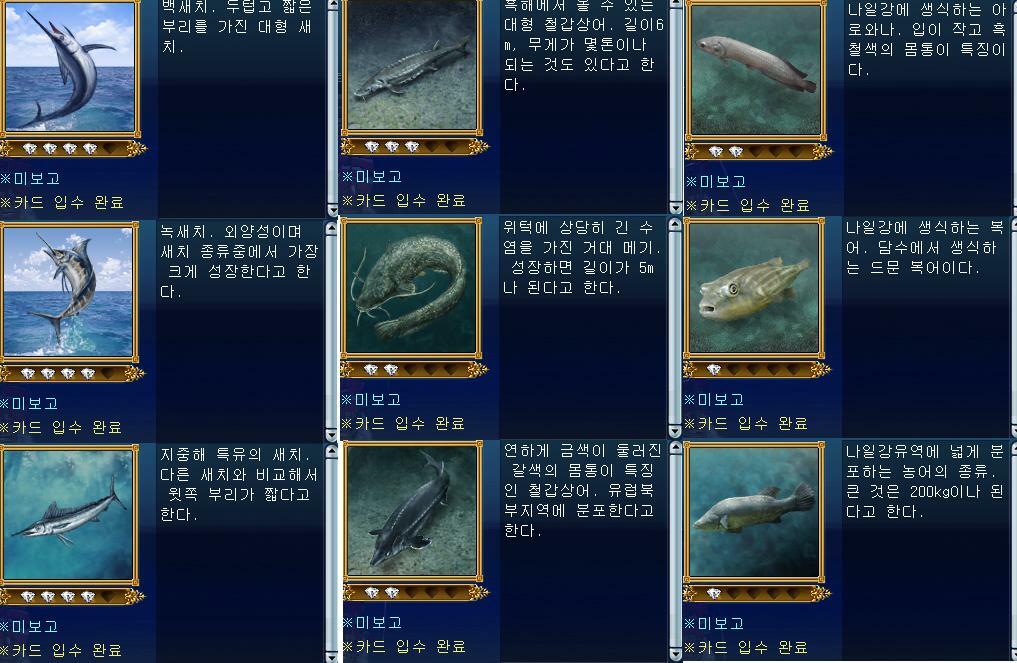Click 미보고 label under the pufferfish card
The height and width of the screenshot is (663, 1017).
click(x=713, y=400)
